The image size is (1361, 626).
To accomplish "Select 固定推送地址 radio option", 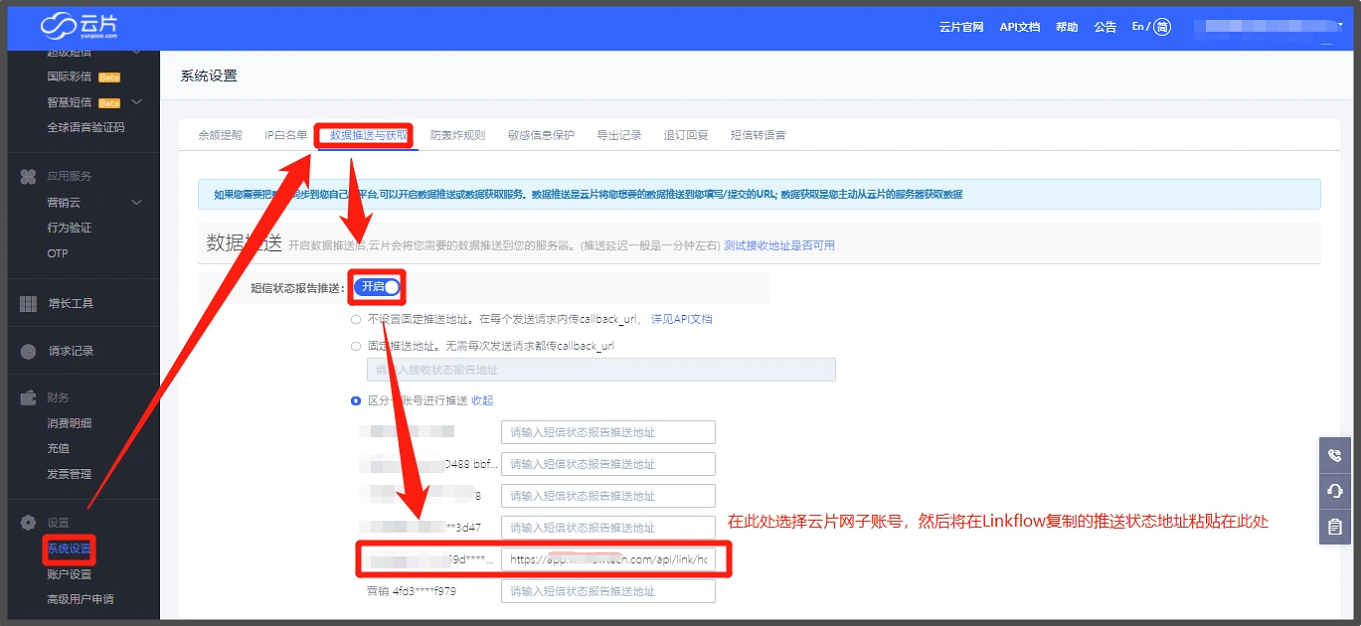I will click(x=356, y=346).
